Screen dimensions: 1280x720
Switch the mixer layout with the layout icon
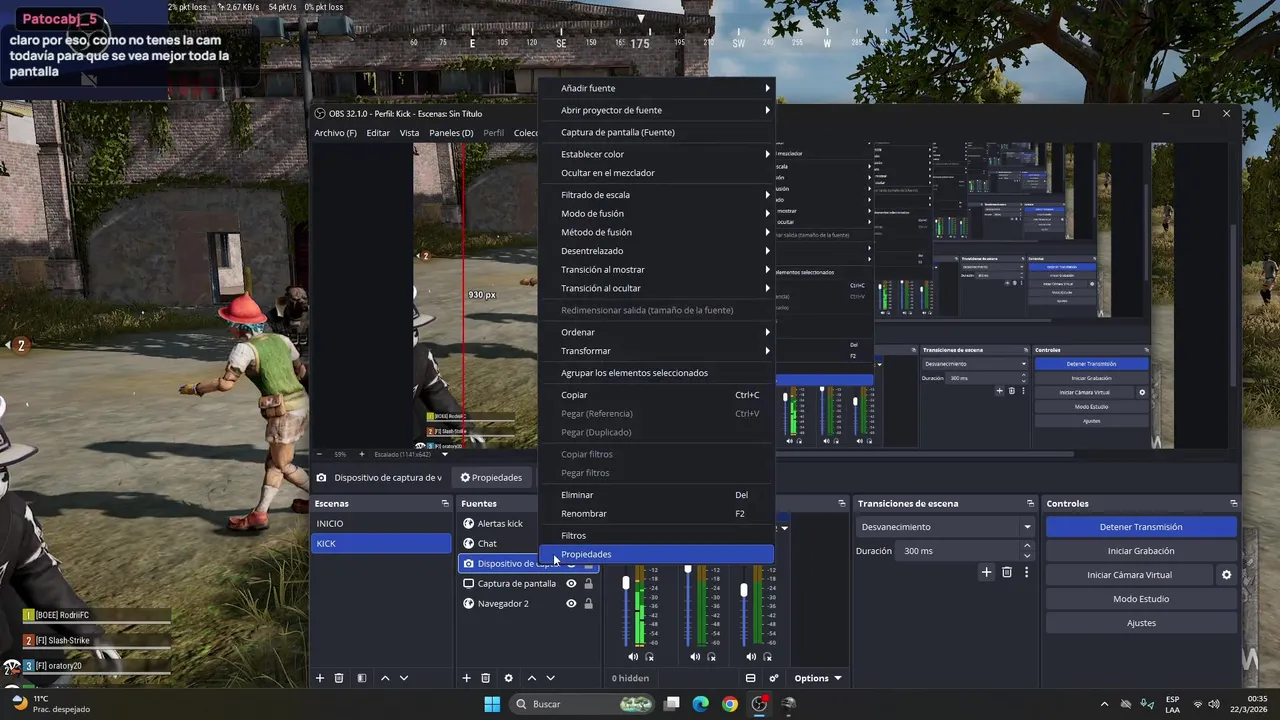click(x=751, y=678)
